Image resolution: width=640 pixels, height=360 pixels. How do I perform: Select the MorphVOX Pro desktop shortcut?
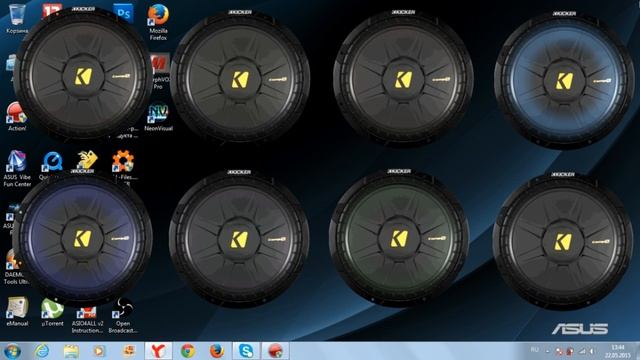(160, 71)
